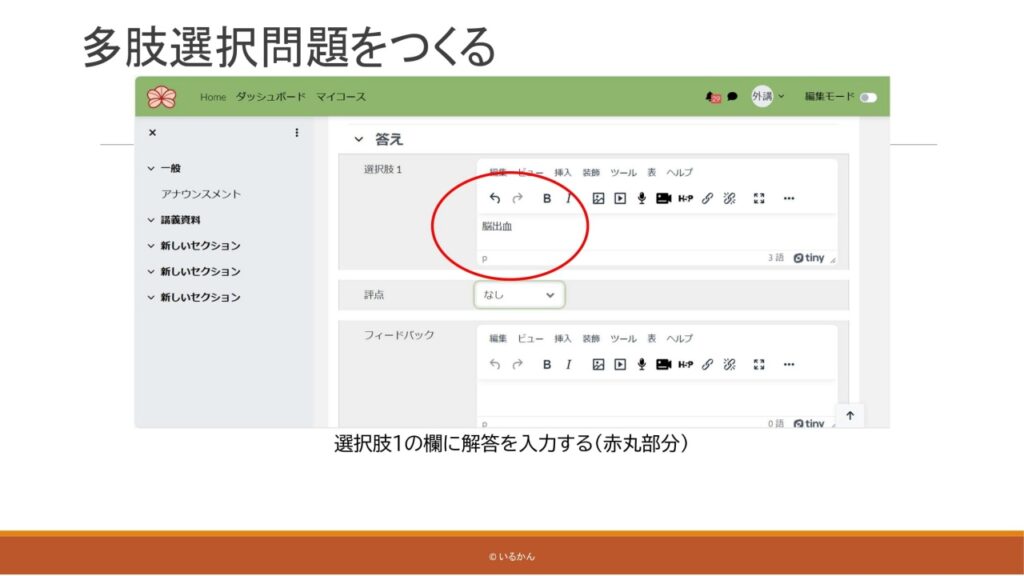Insert an image in the 選択肢1 editor
The height and width of the screenshot is (576, 1024).
coord(598,198)
